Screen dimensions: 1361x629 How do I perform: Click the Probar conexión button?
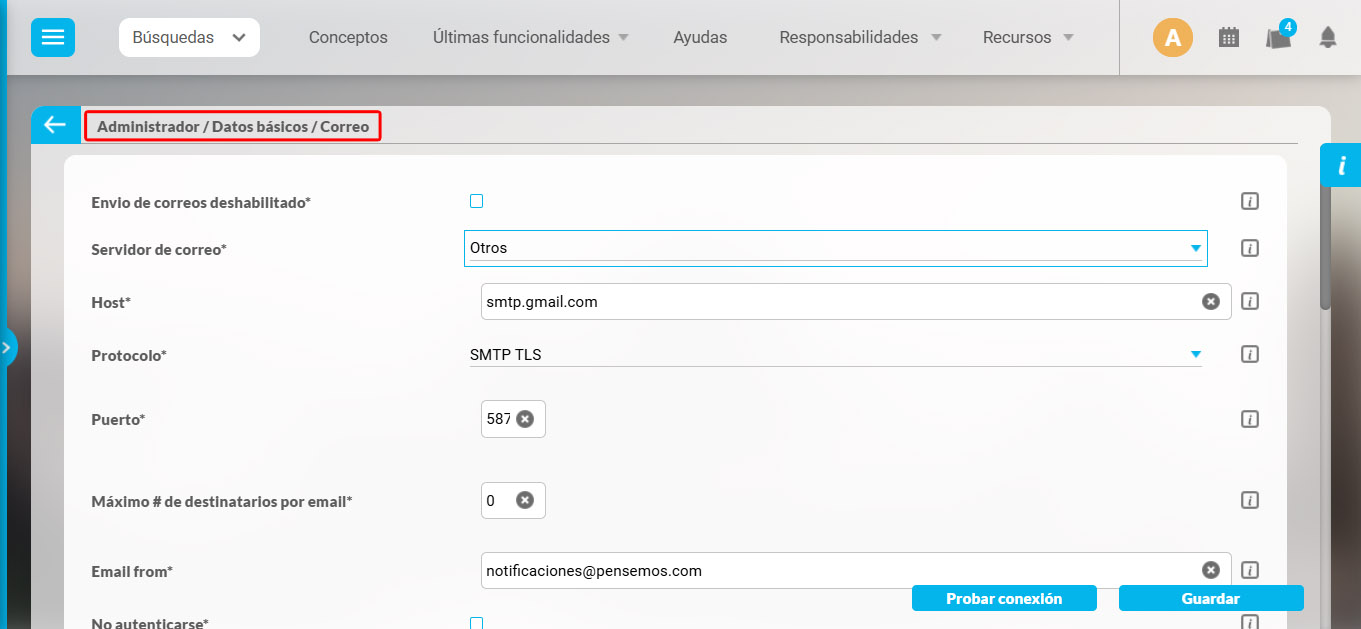pos(1004,598)
